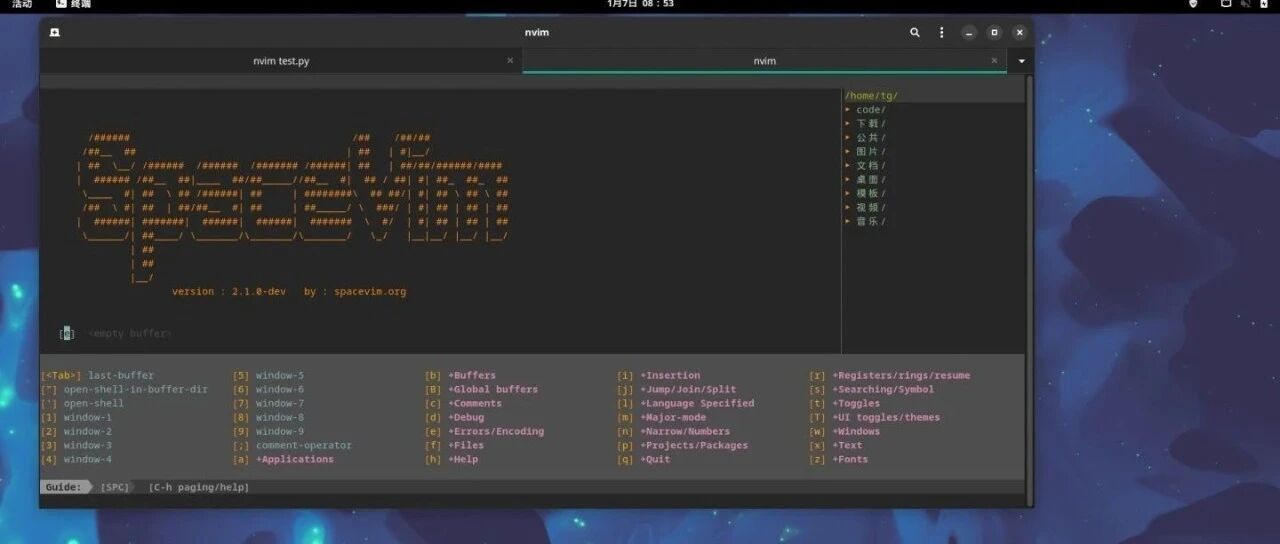The height and width of the screenshot is (544, 1280).
Task: Open the terminal three-dot menu
Action: 941,32
